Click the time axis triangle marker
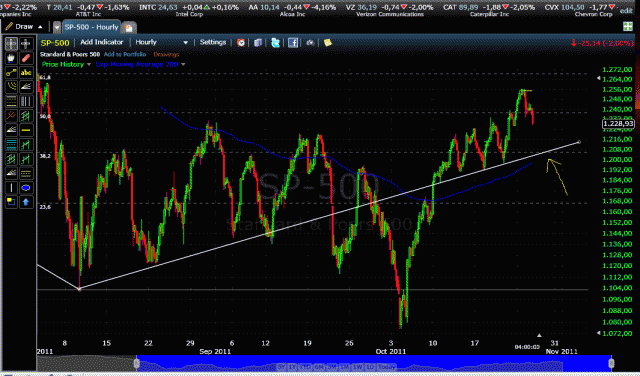This screenshot has width=640, height=376. (x=539, y=335)
